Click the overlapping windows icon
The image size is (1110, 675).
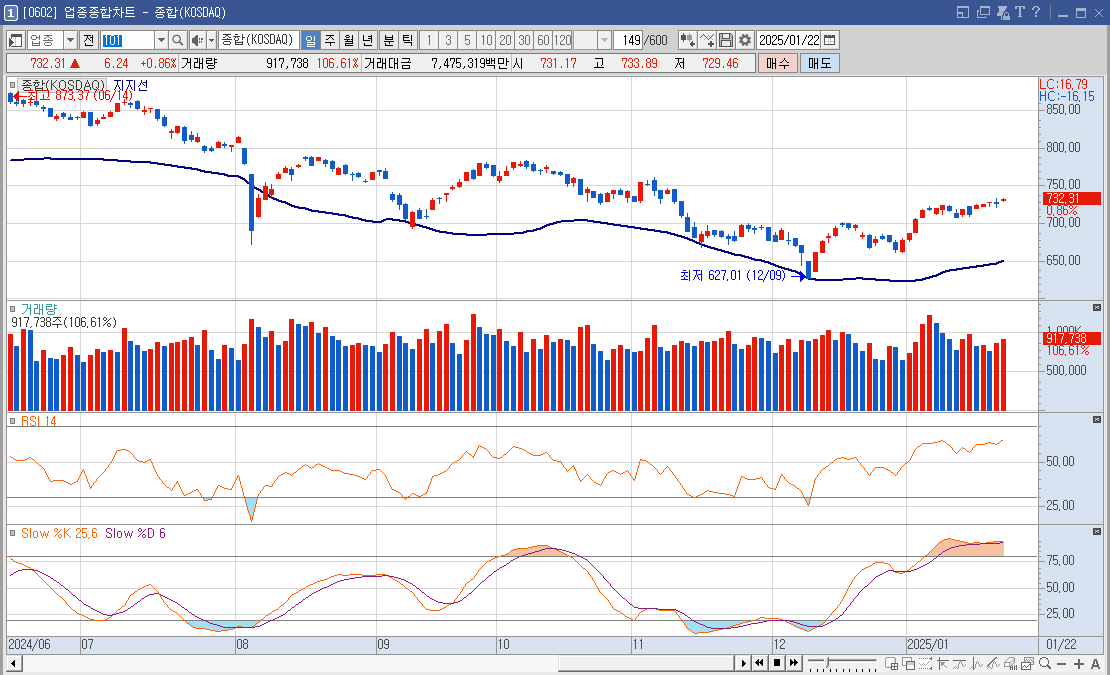(x=908, y=663)
